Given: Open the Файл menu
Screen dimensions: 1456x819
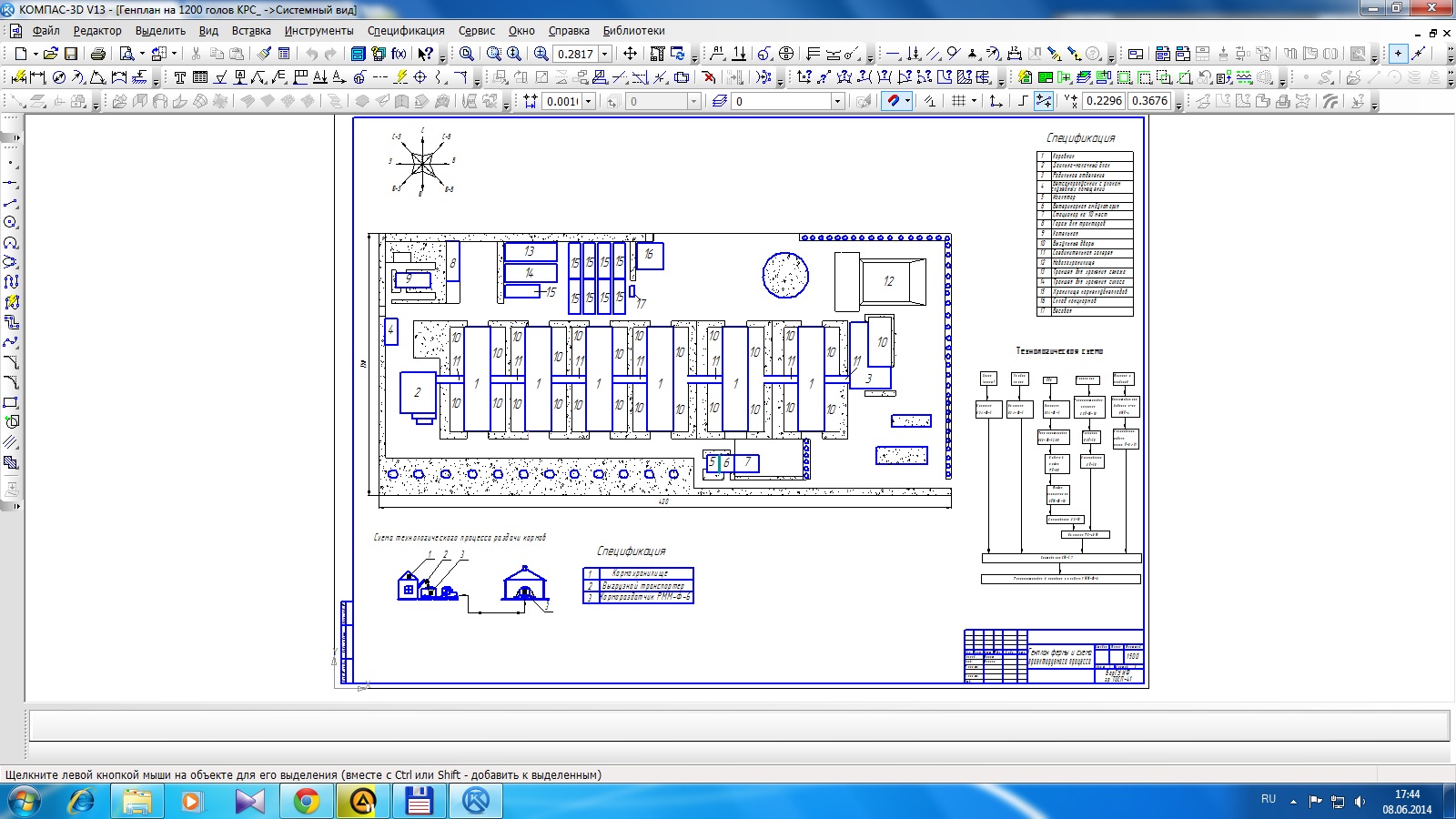Looking at the screenshot, I should click(46, 31).
